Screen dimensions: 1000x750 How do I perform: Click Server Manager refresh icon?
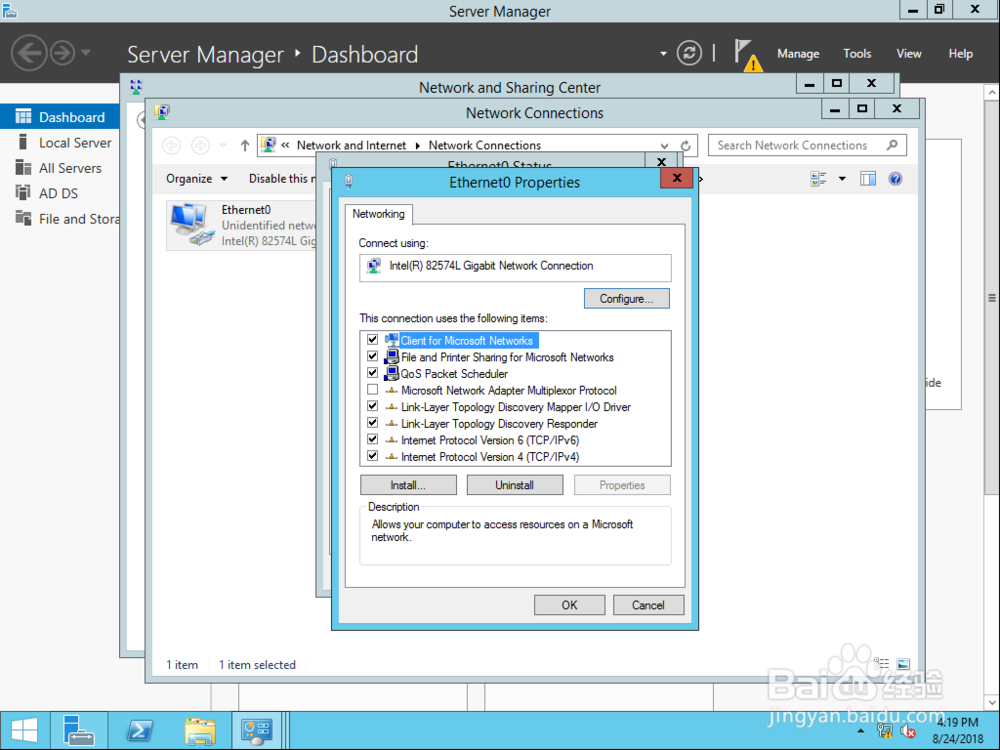[x=689, y=53]
